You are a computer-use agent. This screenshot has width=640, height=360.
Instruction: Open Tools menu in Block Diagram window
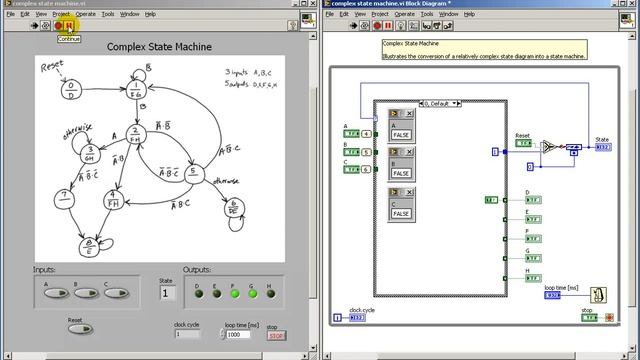427,14
